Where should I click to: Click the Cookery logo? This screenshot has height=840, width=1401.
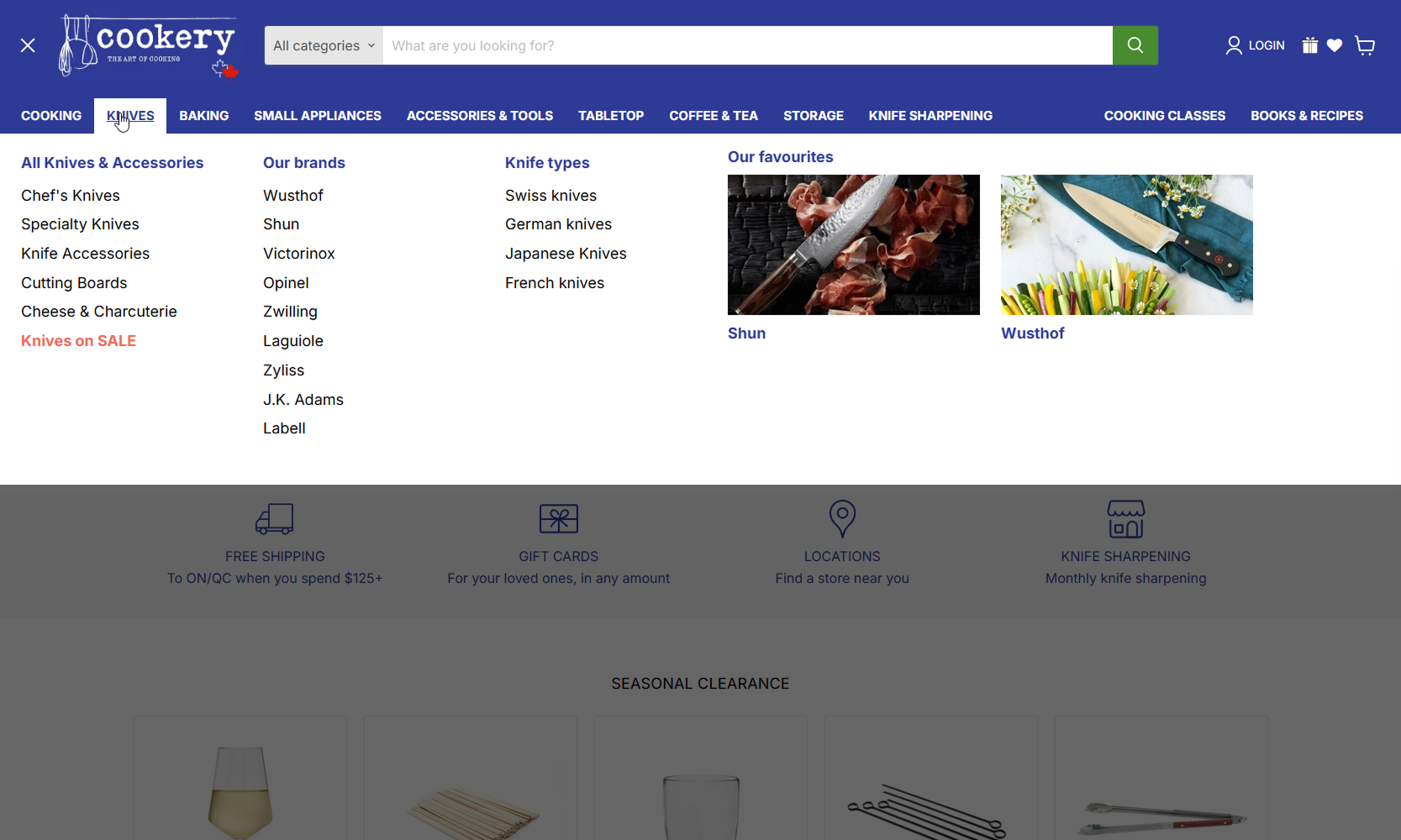(149, 46)
